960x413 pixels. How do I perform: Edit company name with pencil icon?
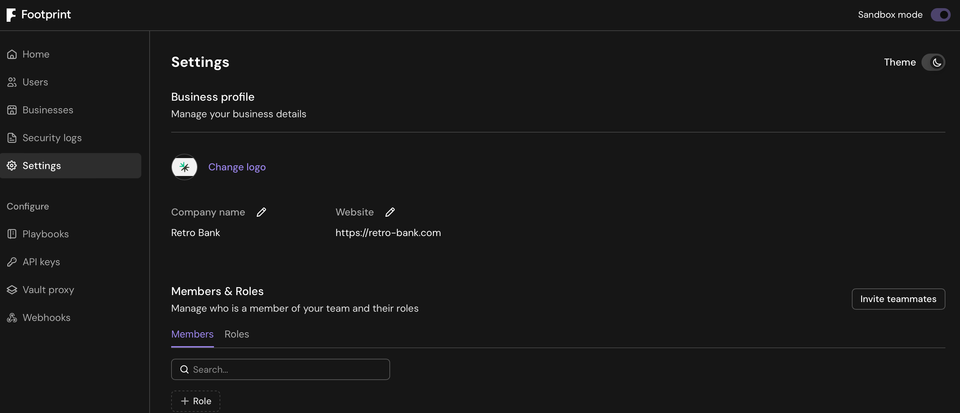click(261, 212)
